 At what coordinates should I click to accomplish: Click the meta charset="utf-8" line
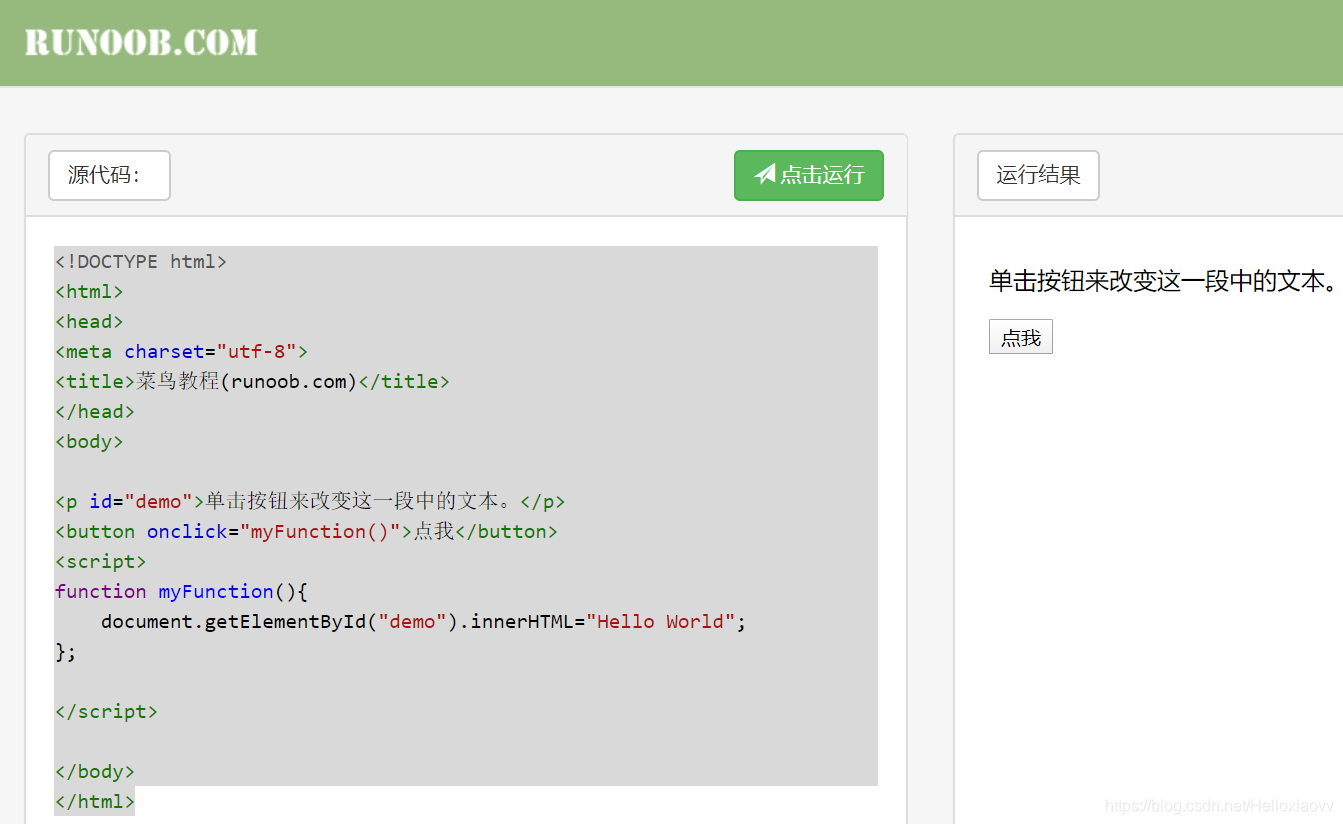click(x=181, y=351)
